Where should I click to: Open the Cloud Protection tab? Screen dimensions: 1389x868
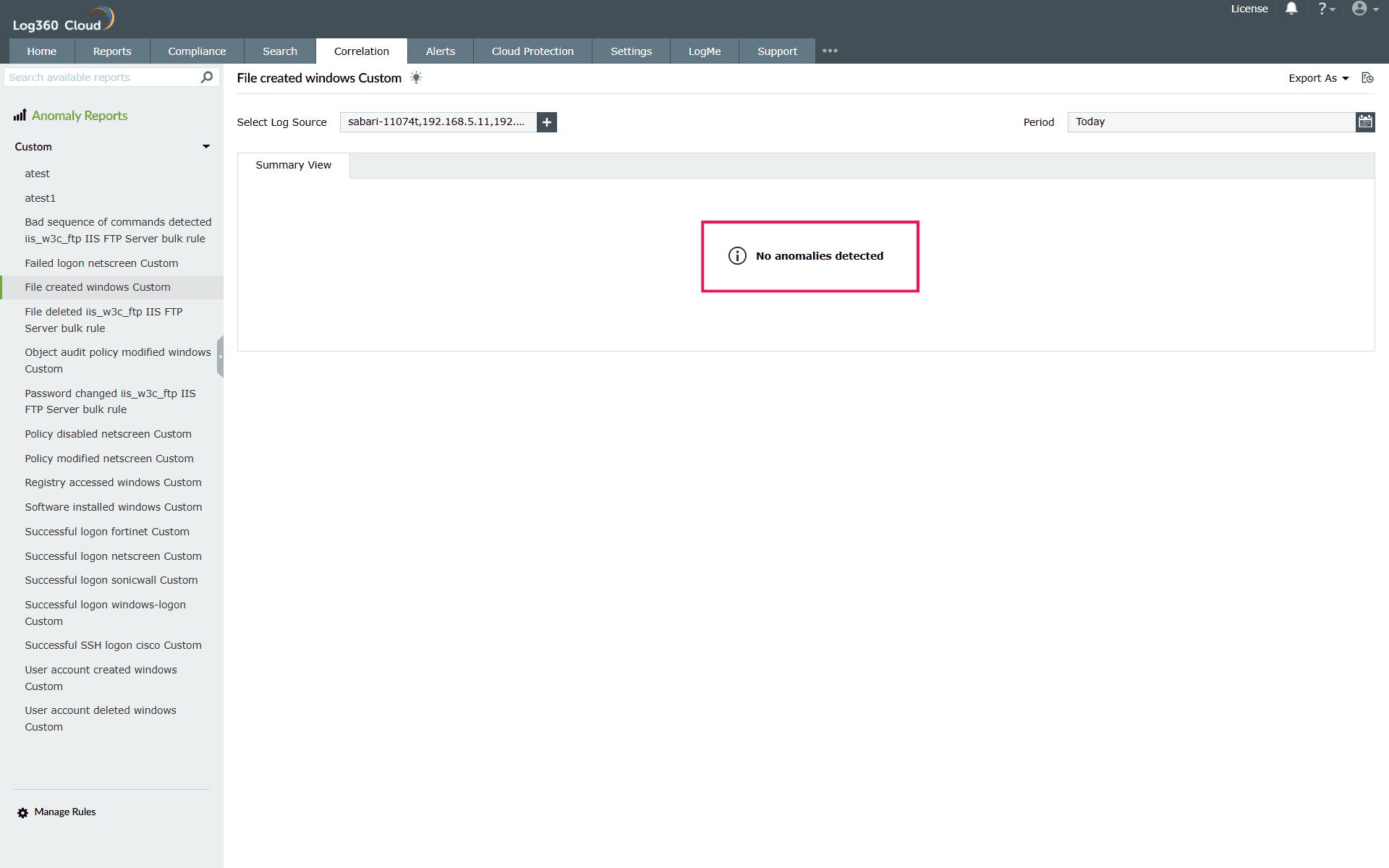532,51
